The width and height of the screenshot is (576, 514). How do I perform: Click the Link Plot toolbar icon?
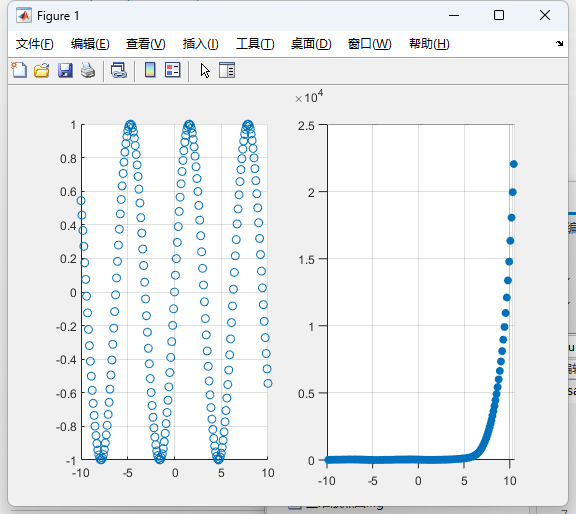pos(119,70)
